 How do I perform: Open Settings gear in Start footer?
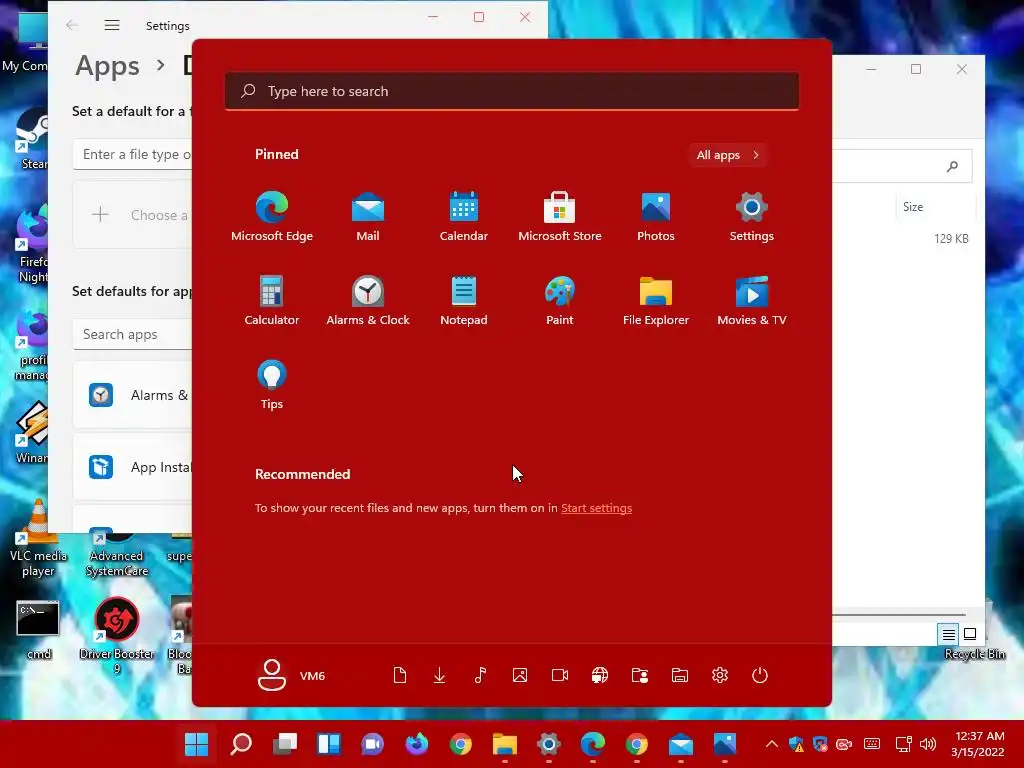click(720, 675)
